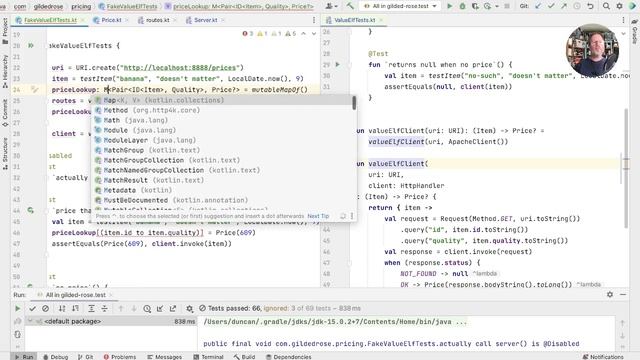Run test gutter icon beside 'returns null when no price'

(338, 64)
